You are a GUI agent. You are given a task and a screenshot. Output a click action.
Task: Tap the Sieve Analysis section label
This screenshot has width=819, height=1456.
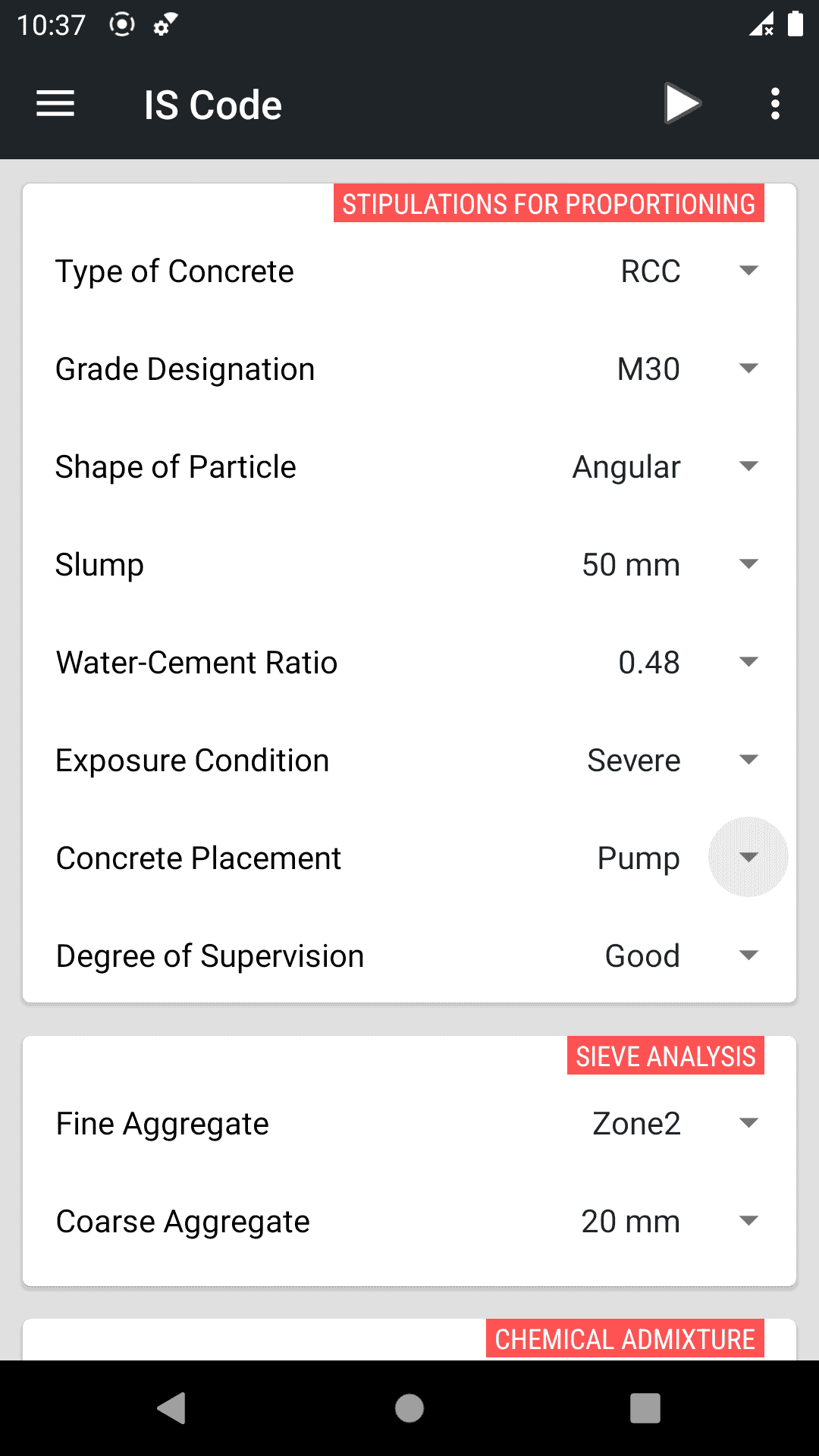coord(665,1056)
